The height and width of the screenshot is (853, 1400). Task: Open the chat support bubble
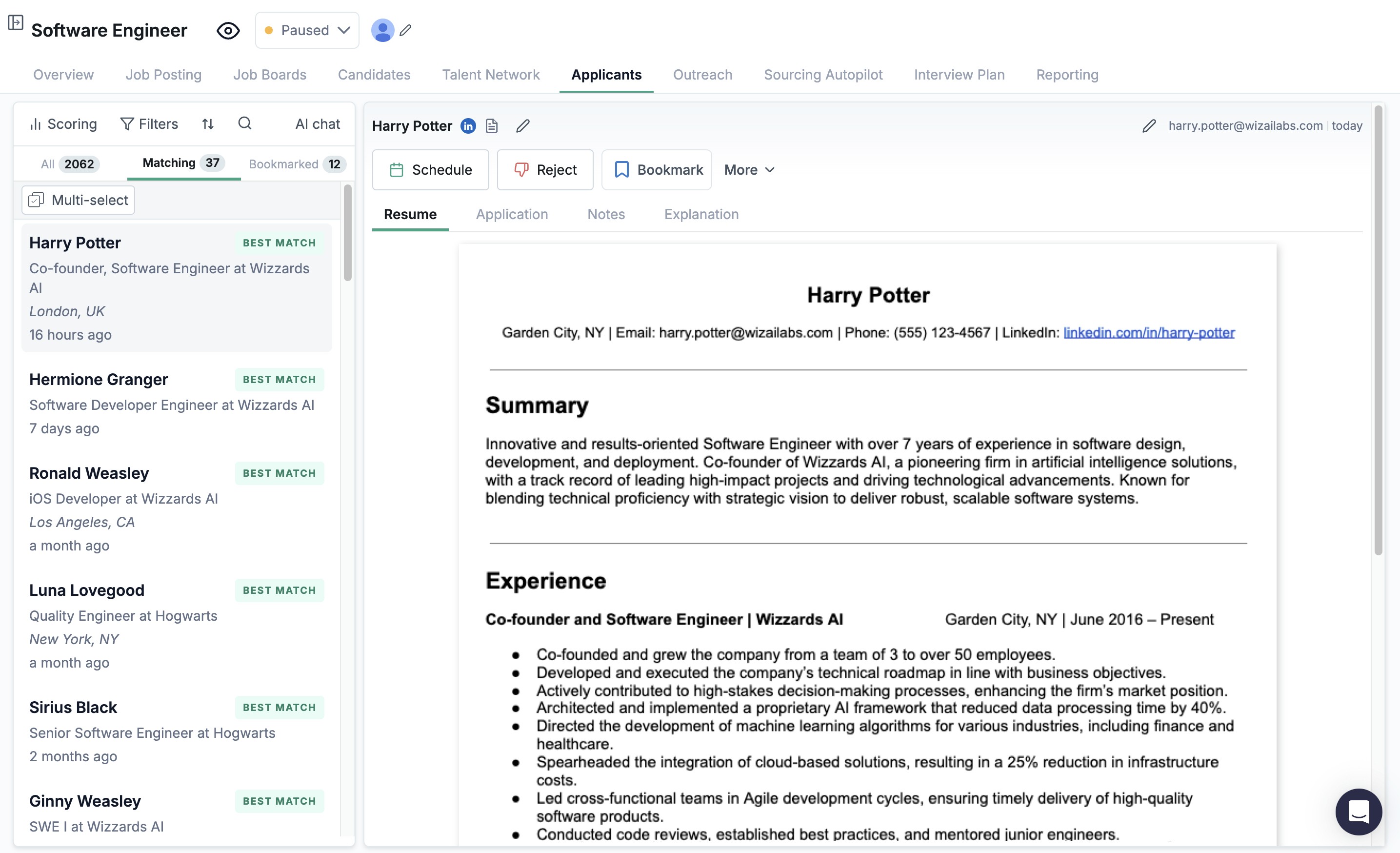pos(1358,811)
